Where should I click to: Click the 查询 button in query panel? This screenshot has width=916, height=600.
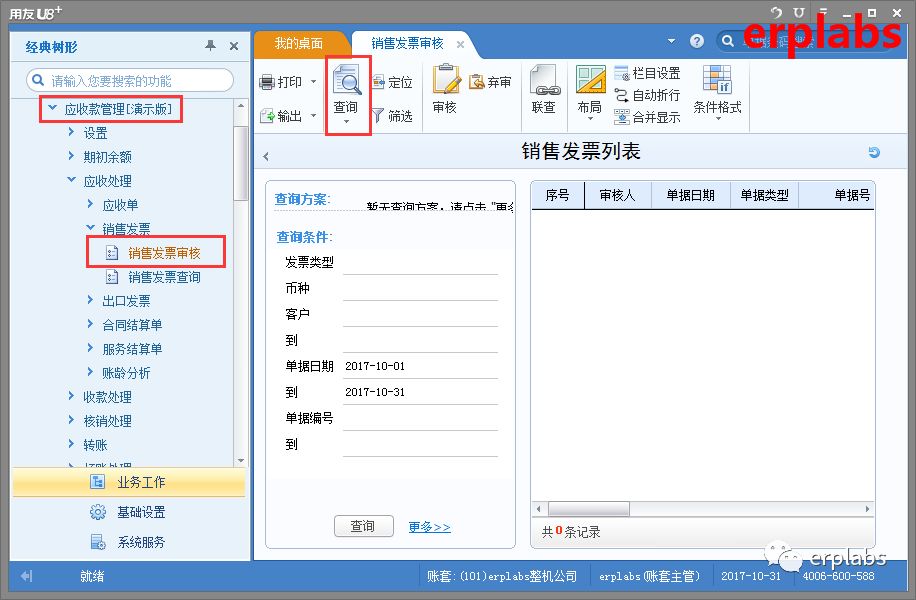pos(363,526)
